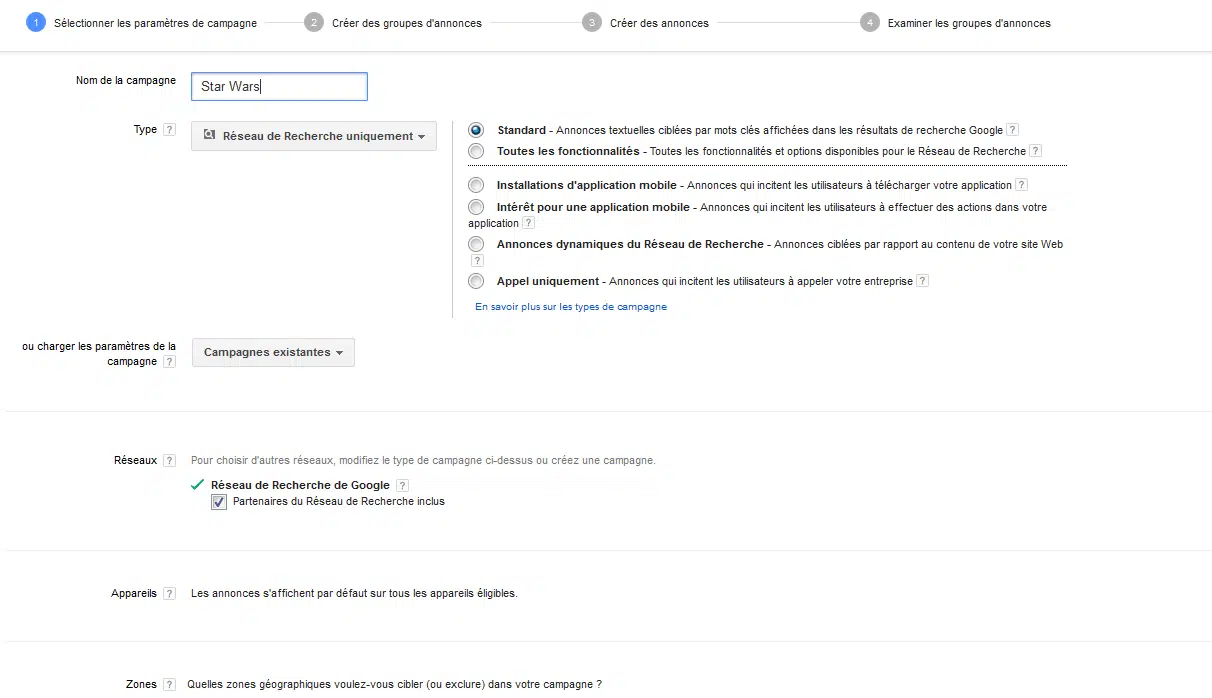Screen dimensions: 1212x698
Task: Click help icon beside Standard option
Action: [1012, 130]
